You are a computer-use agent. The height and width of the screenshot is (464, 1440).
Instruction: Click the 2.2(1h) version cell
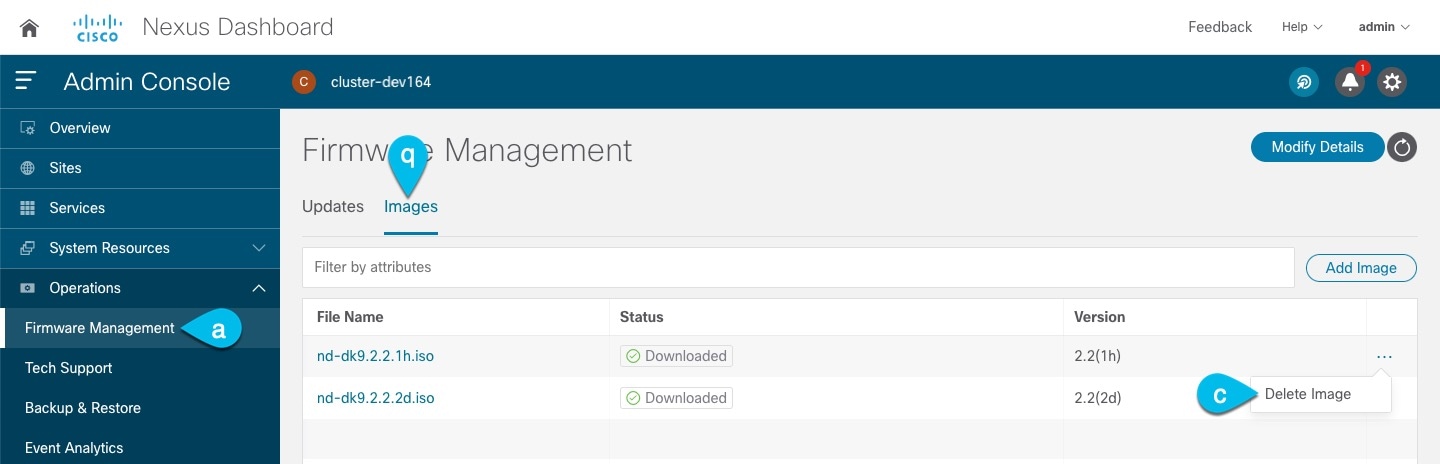tap(1098, 356)
